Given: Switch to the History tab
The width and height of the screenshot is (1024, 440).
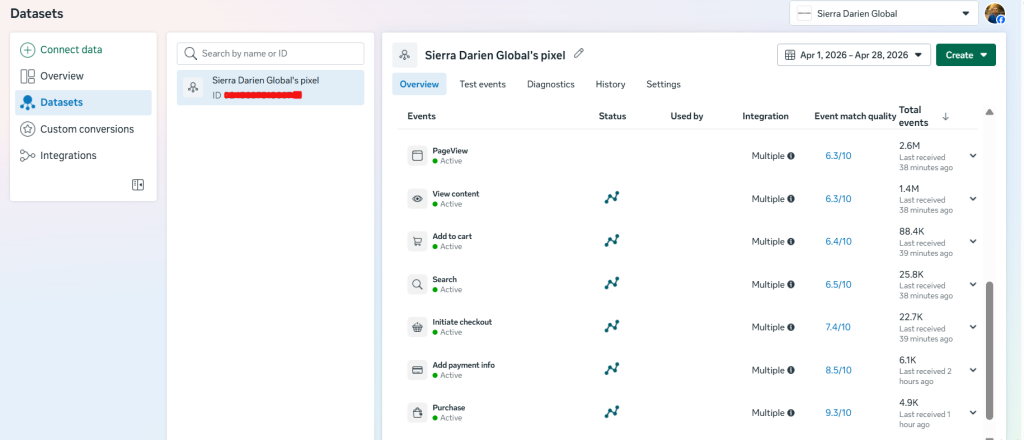Looking at the screenshot, I should pyautogui.click(x=610, y=84).
